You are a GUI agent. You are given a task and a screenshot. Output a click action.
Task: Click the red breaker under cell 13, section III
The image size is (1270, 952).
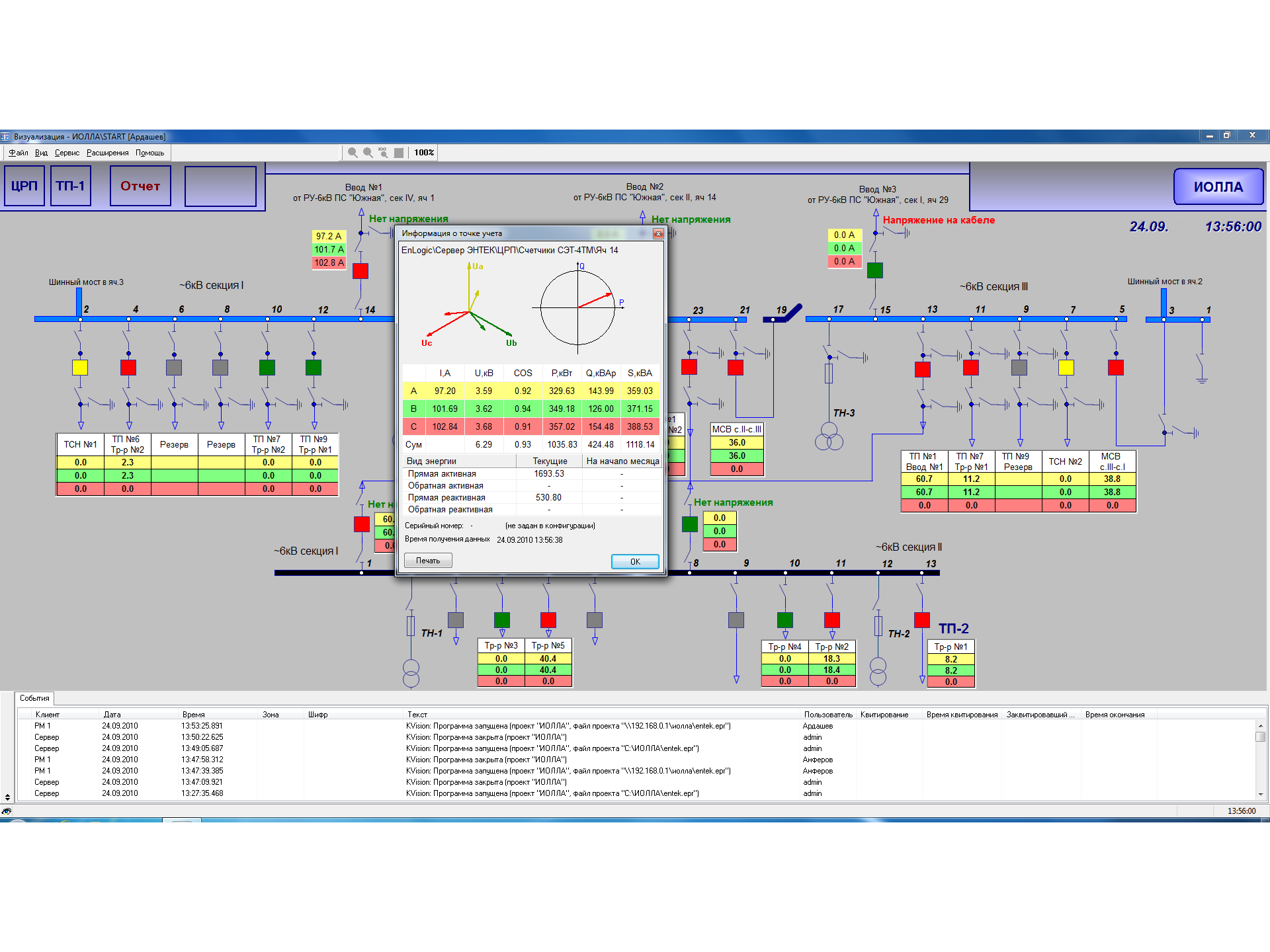[x=923, y=369]
